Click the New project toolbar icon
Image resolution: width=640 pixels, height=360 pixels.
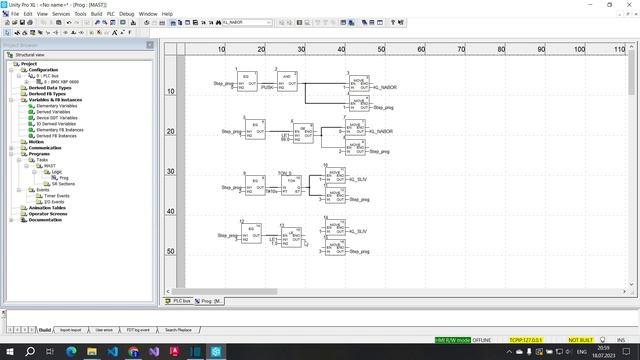point(7,23)
